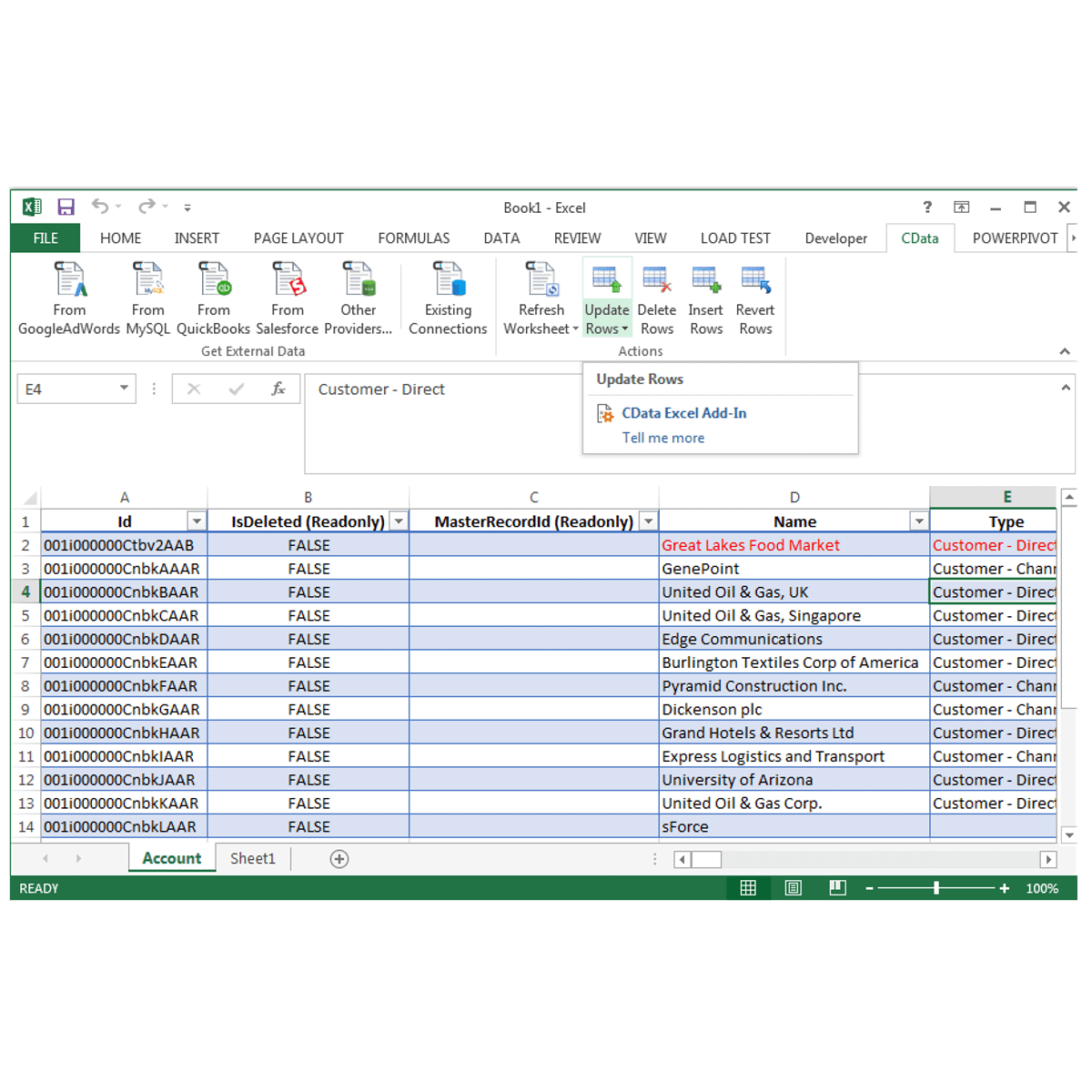
Task: Open the undo history dropdown arrow
Action: [118, 207]
